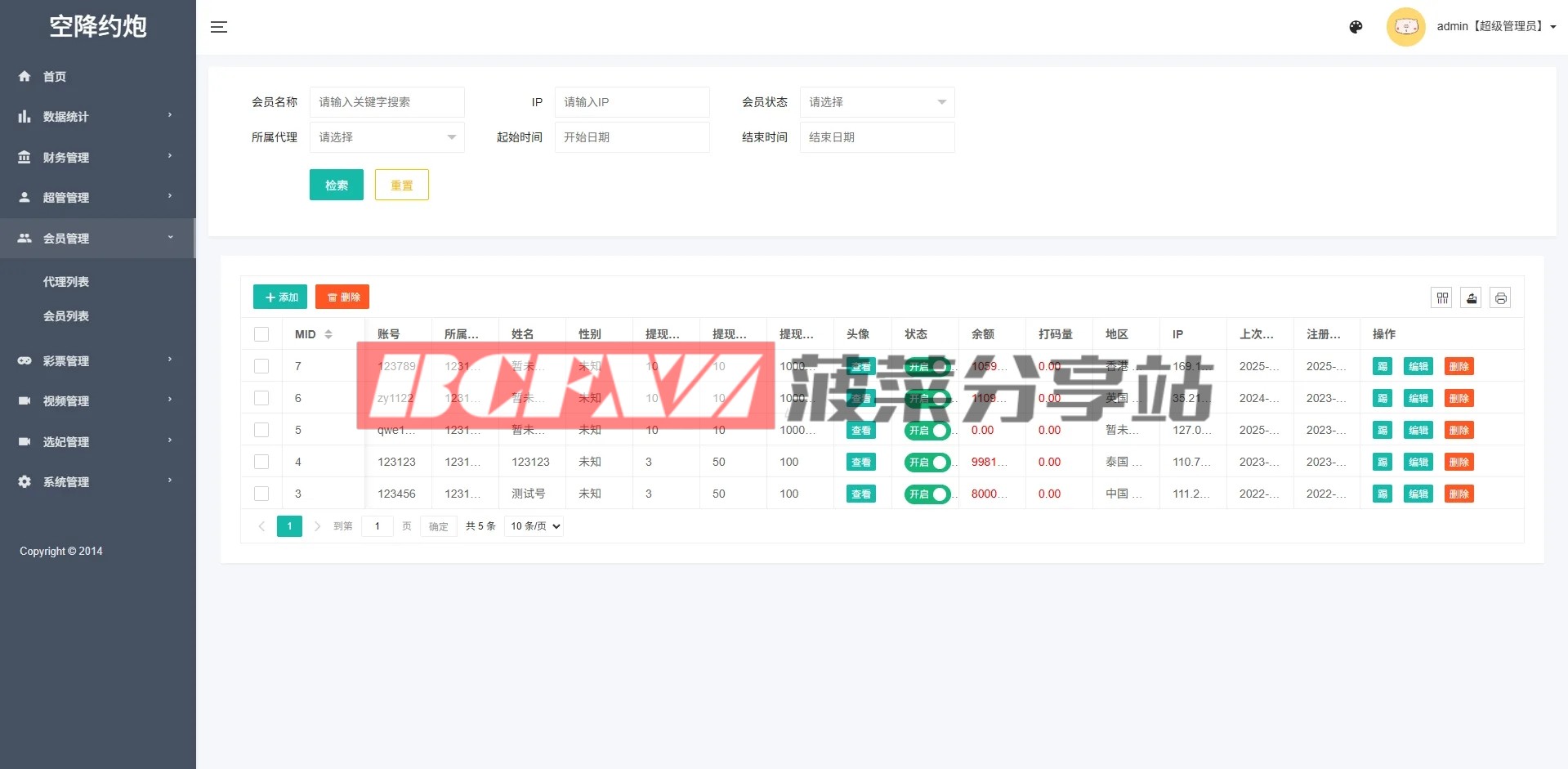Open the theme color palette icon
Image resolution: width=1568 pixels, height=769 pixels.
[1356, 27]
